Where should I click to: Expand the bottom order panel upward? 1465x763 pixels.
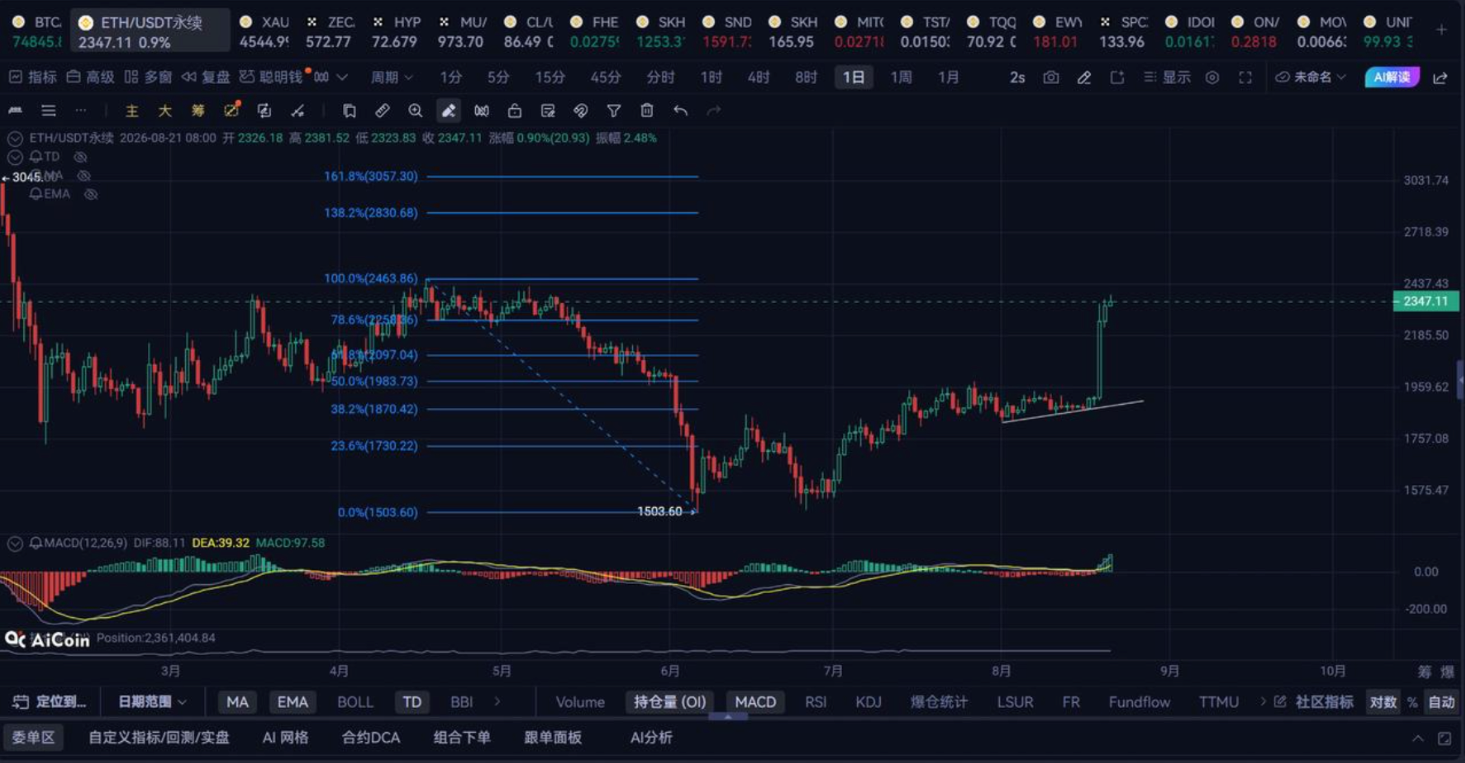1417,738
